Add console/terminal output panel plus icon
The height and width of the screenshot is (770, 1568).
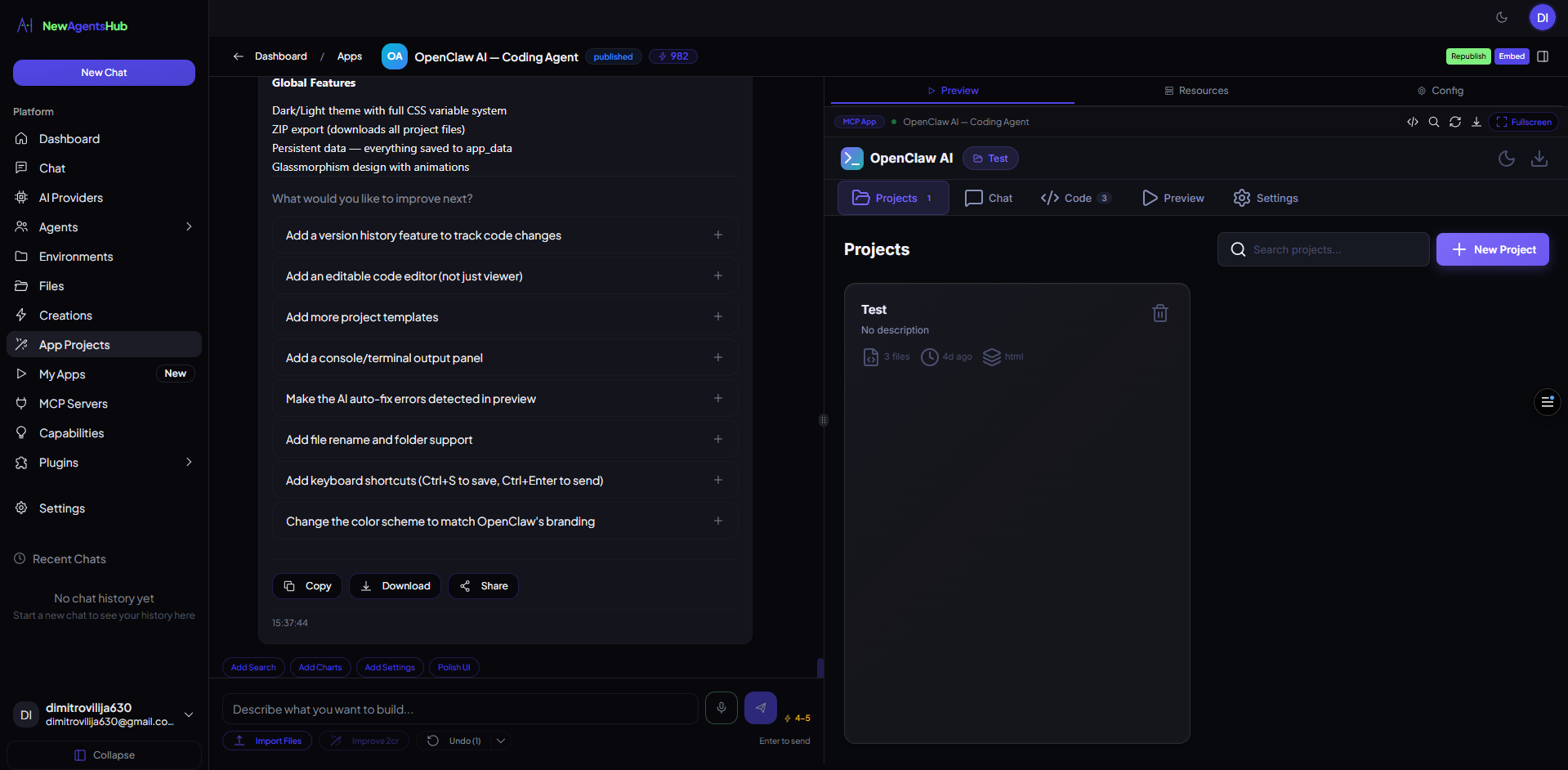tap(718, 357)
